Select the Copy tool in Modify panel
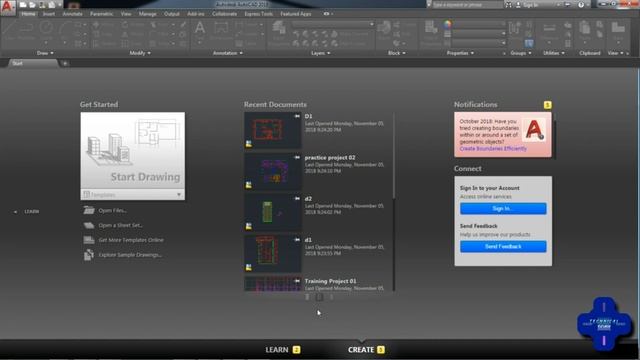640x360 pixels. (x=104, y=34)
